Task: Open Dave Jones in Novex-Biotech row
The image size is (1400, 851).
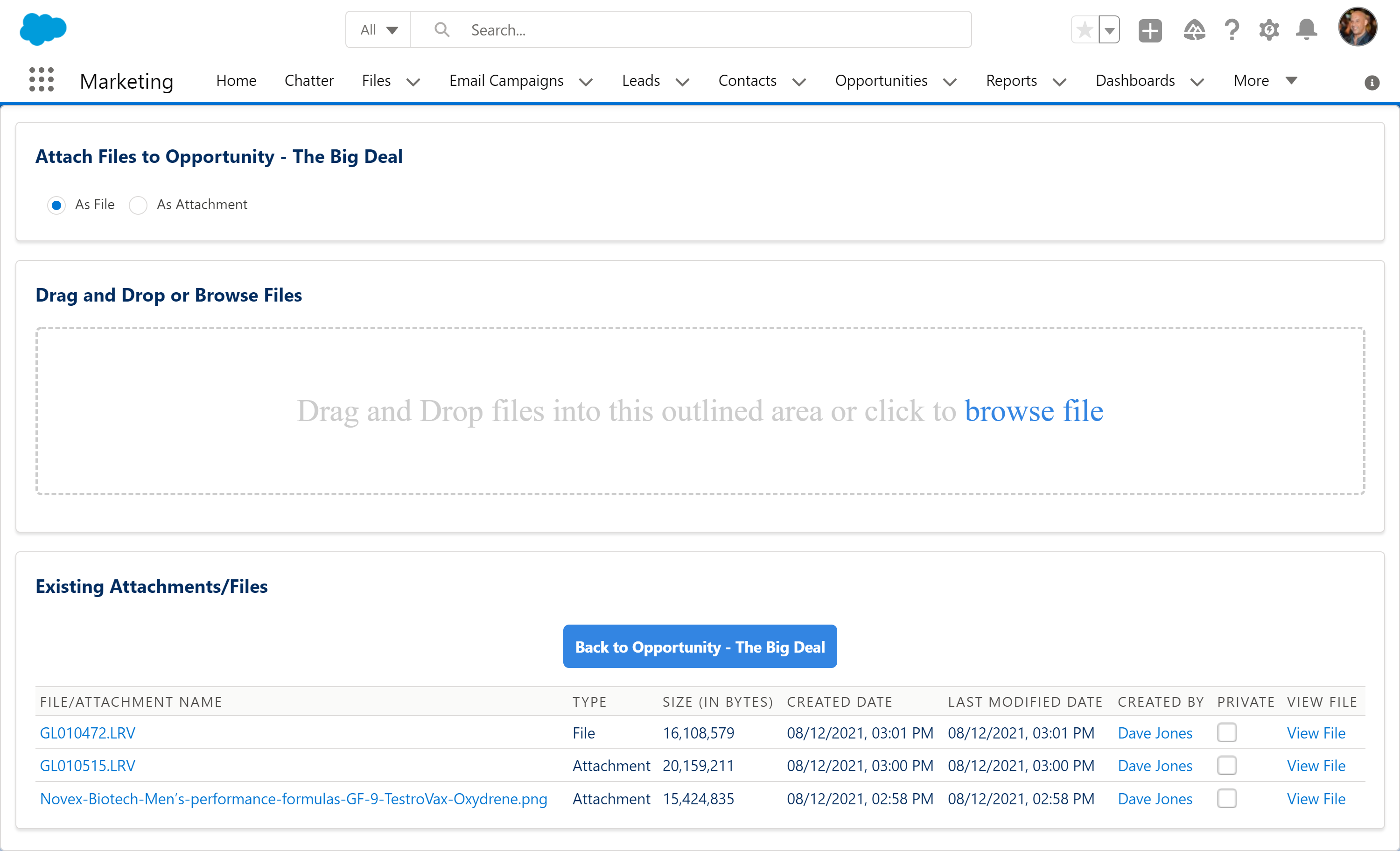Action: click(1155, 798)
